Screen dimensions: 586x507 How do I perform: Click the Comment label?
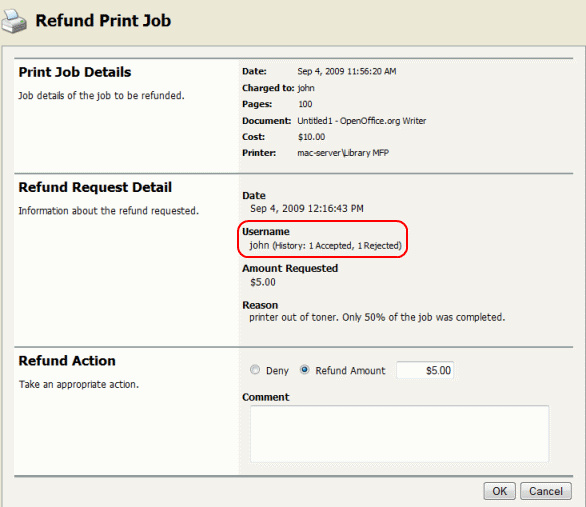266,397
